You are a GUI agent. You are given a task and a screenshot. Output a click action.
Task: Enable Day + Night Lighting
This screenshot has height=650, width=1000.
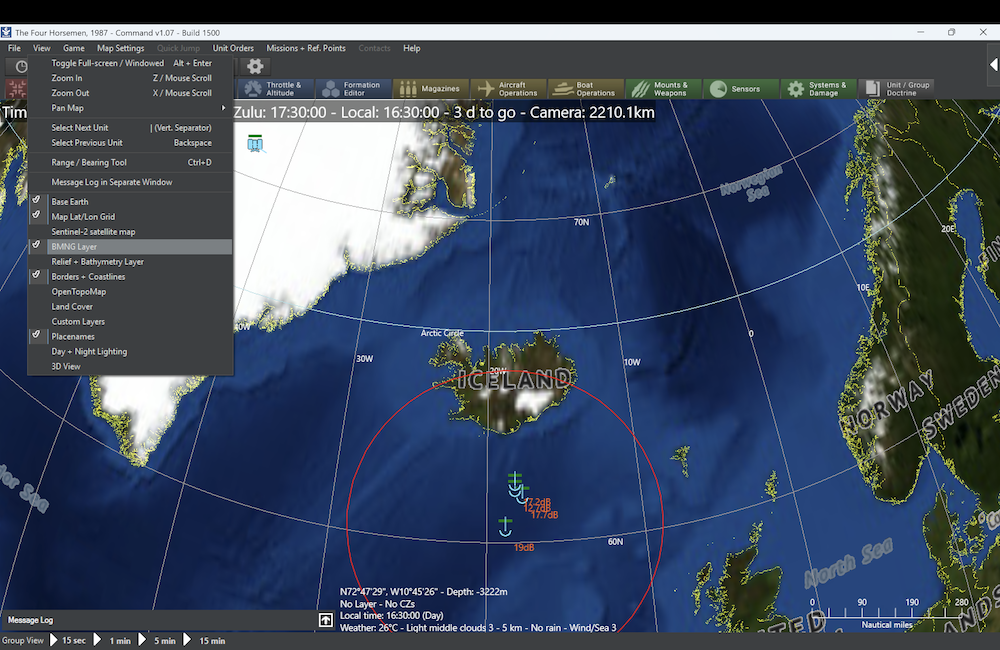pyautogui.click(x=130, y=351)
